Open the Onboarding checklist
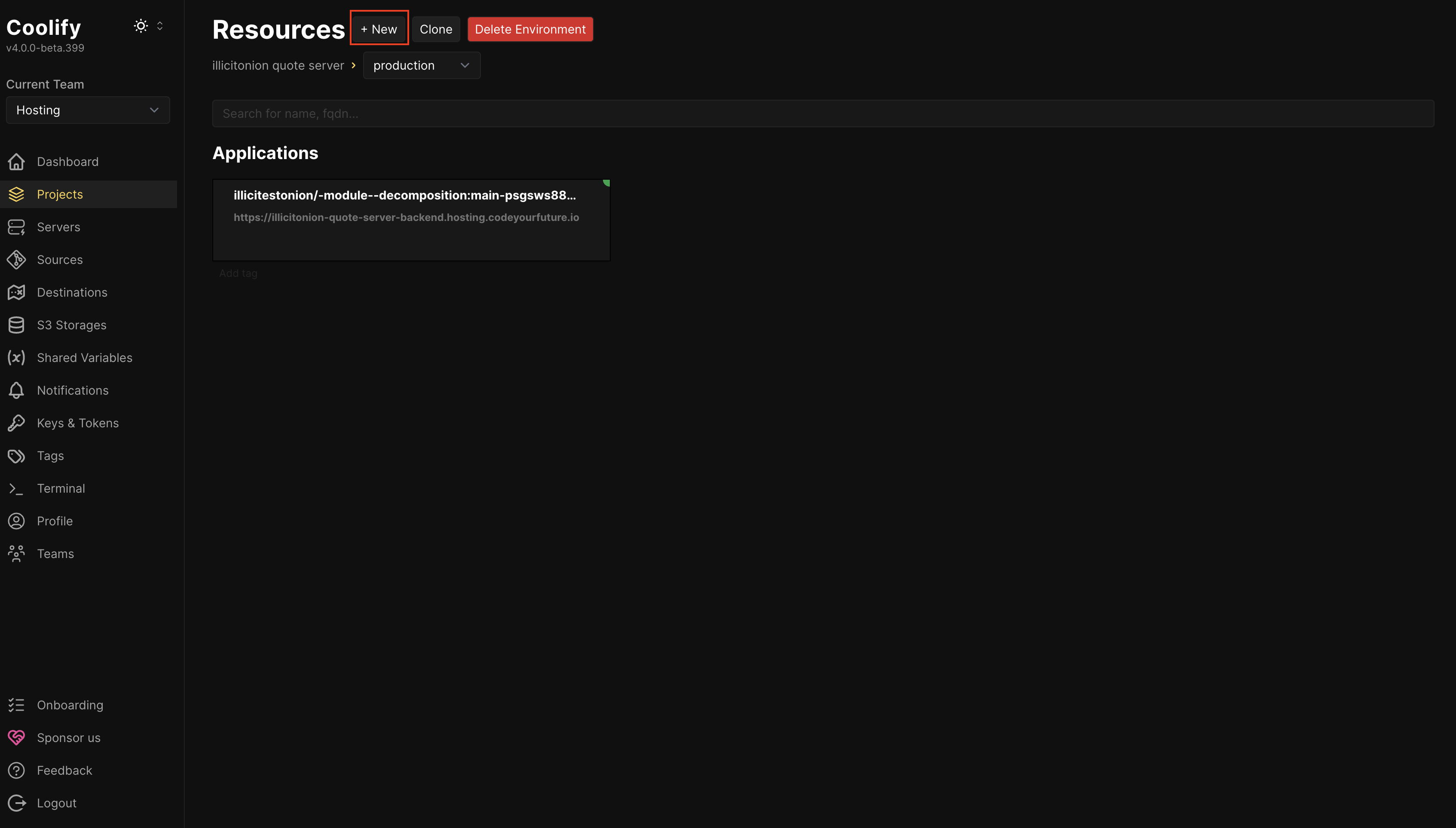 (70, 705)
